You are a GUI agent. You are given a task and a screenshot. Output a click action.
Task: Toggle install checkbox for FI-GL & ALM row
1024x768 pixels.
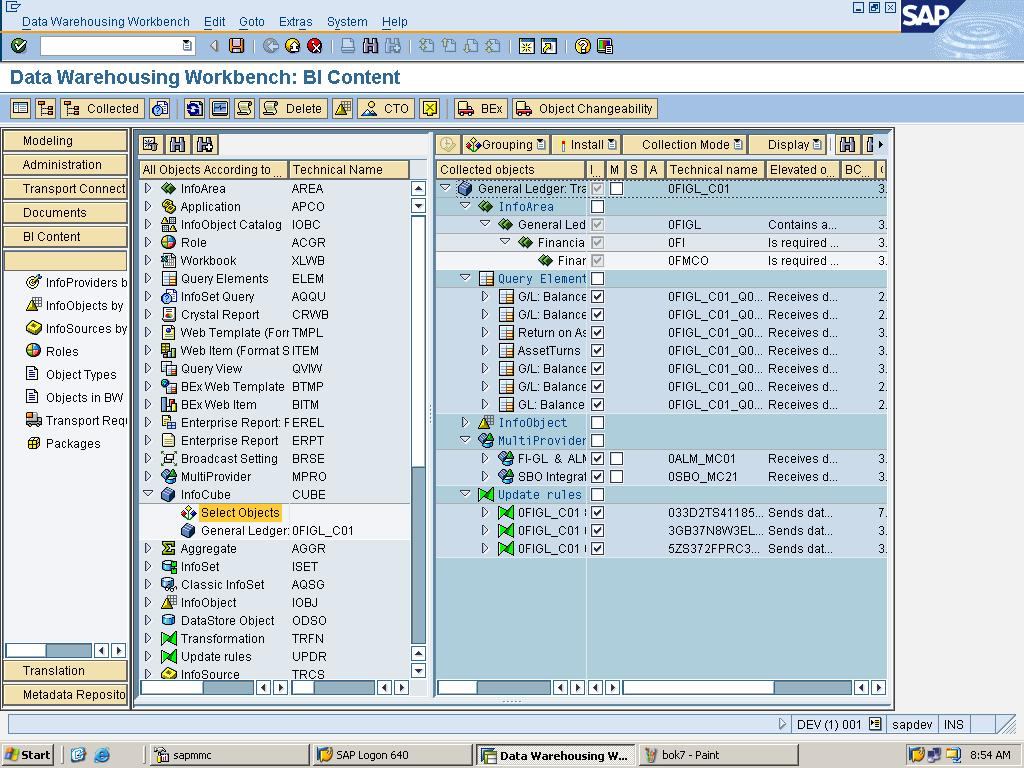point(598,458)
